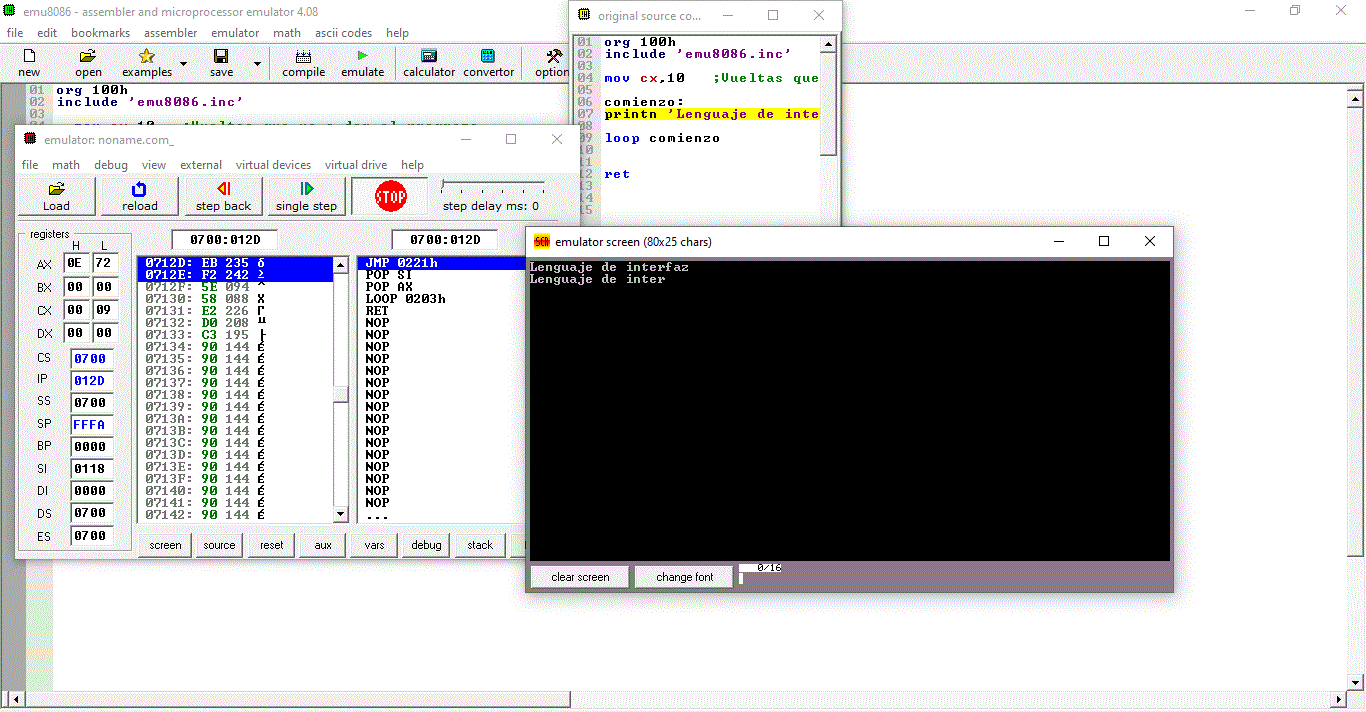This screenshot has width=1366, height=712.
Task: Click the IP register field 012D
Action: click(92, 380)
